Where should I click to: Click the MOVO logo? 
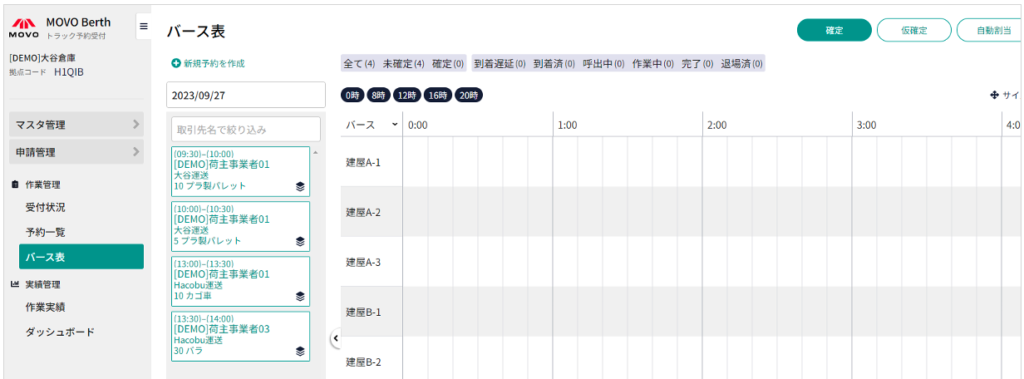[25, 28]
